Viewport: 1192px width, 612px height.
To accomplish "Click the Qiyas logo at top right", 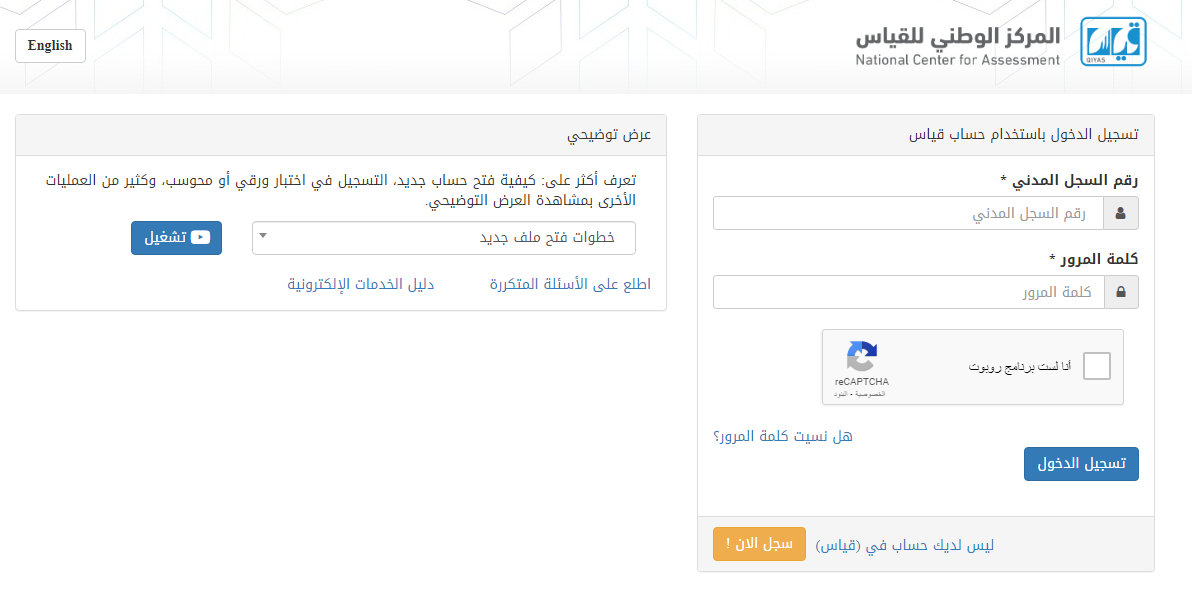I will tap(1113, 40).
